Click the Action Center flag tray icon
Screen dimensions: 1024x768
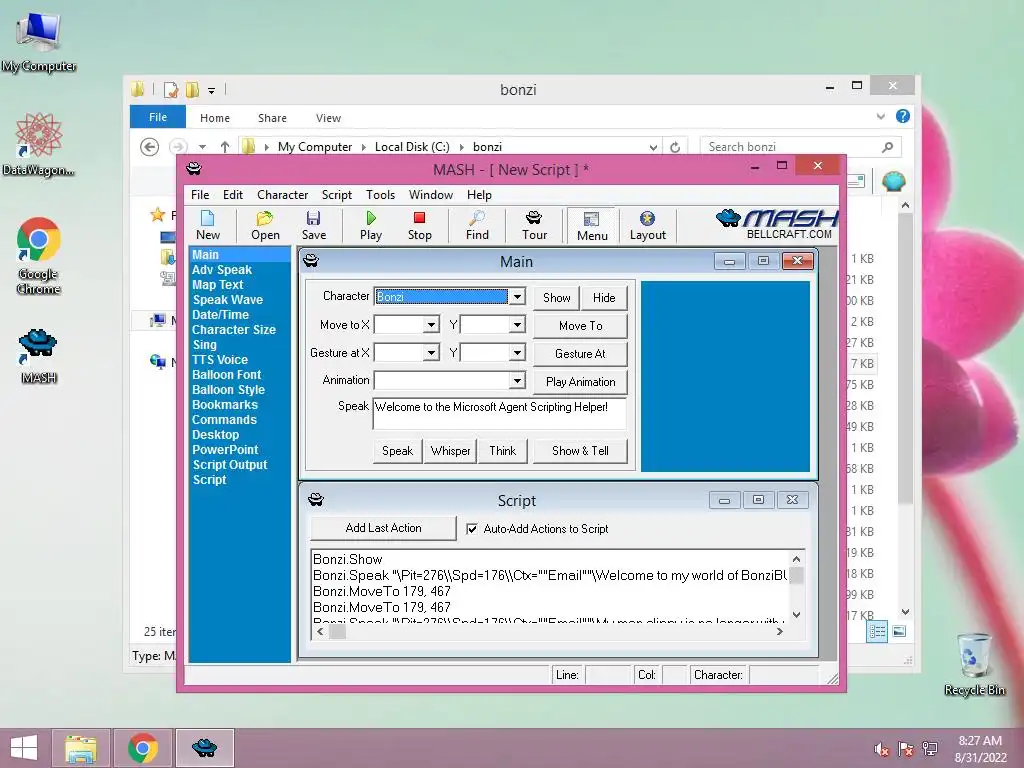click(x=906, y=749)
